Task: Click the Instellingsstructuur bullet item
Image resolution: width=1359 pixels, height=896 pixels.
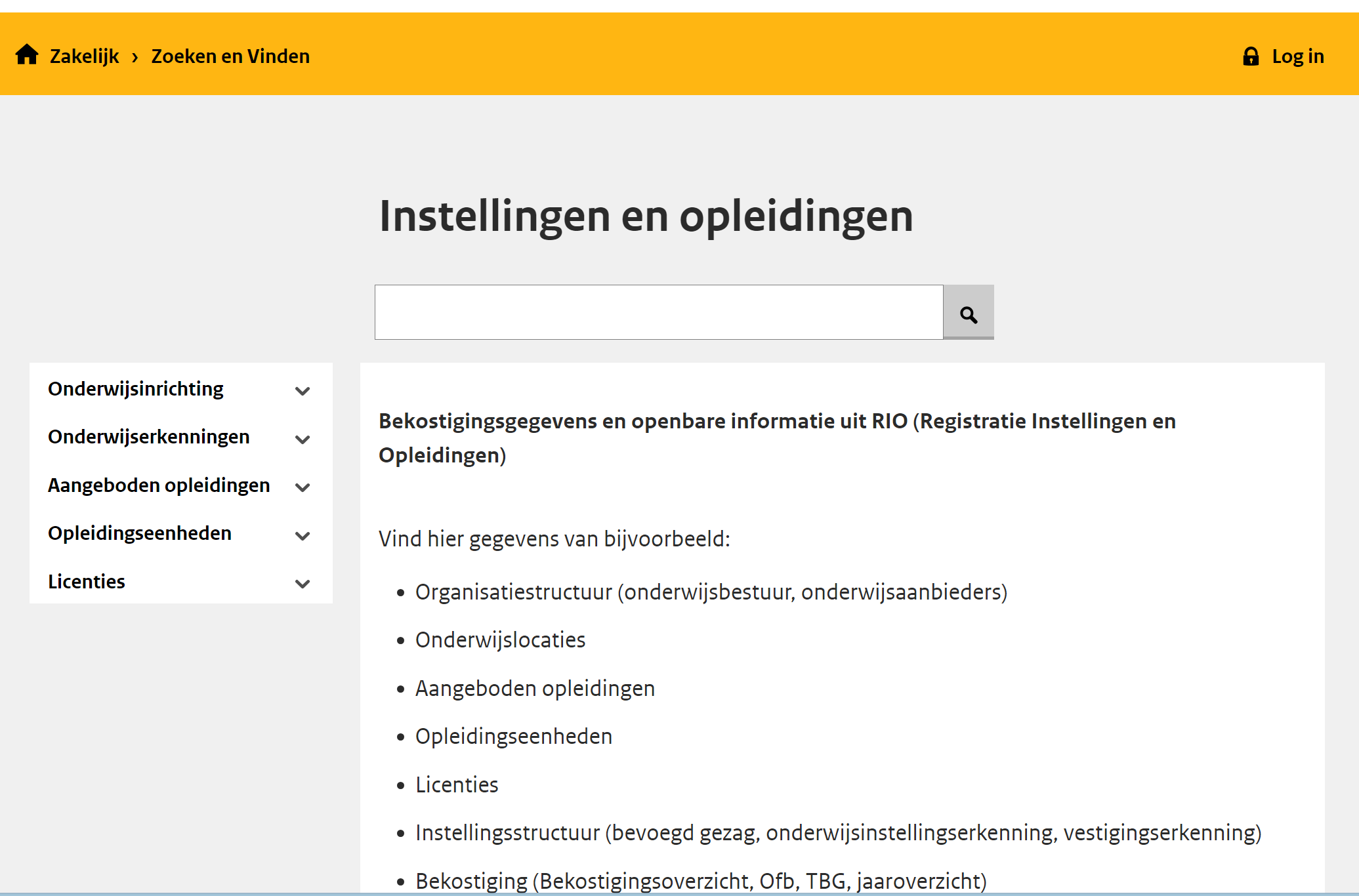Action: (839, 833)
